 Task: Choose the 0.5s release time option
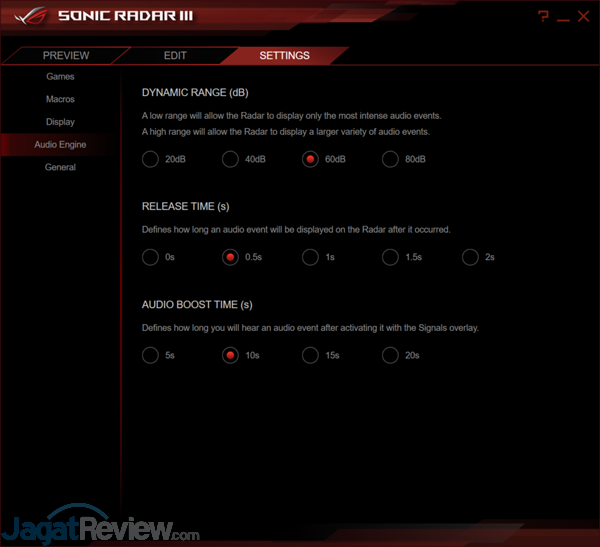[x=230, y=257]
